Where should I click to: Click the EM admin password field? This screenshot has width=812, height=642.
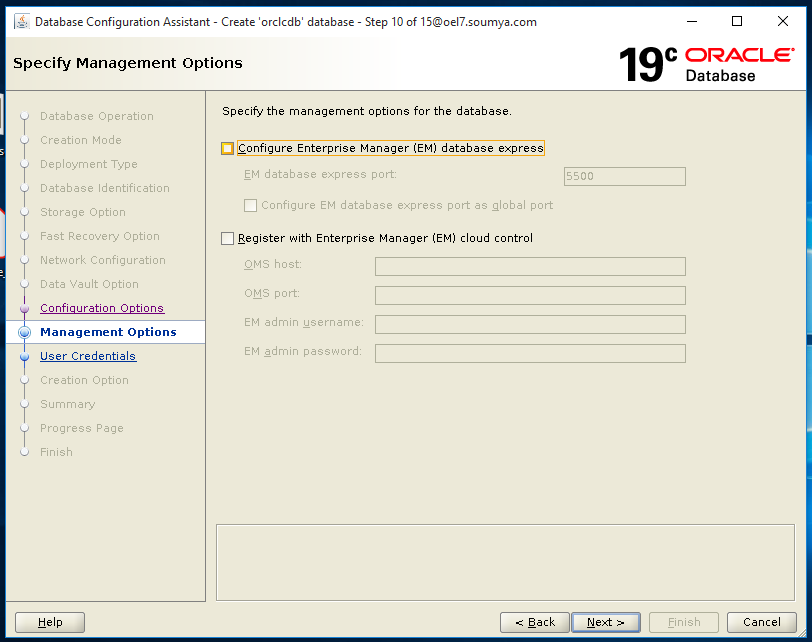[x=530, y=354]
